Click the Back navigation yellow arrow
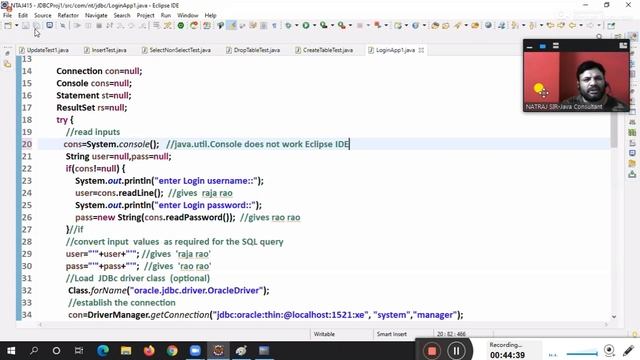640x360 pixels. click(573, 25)
